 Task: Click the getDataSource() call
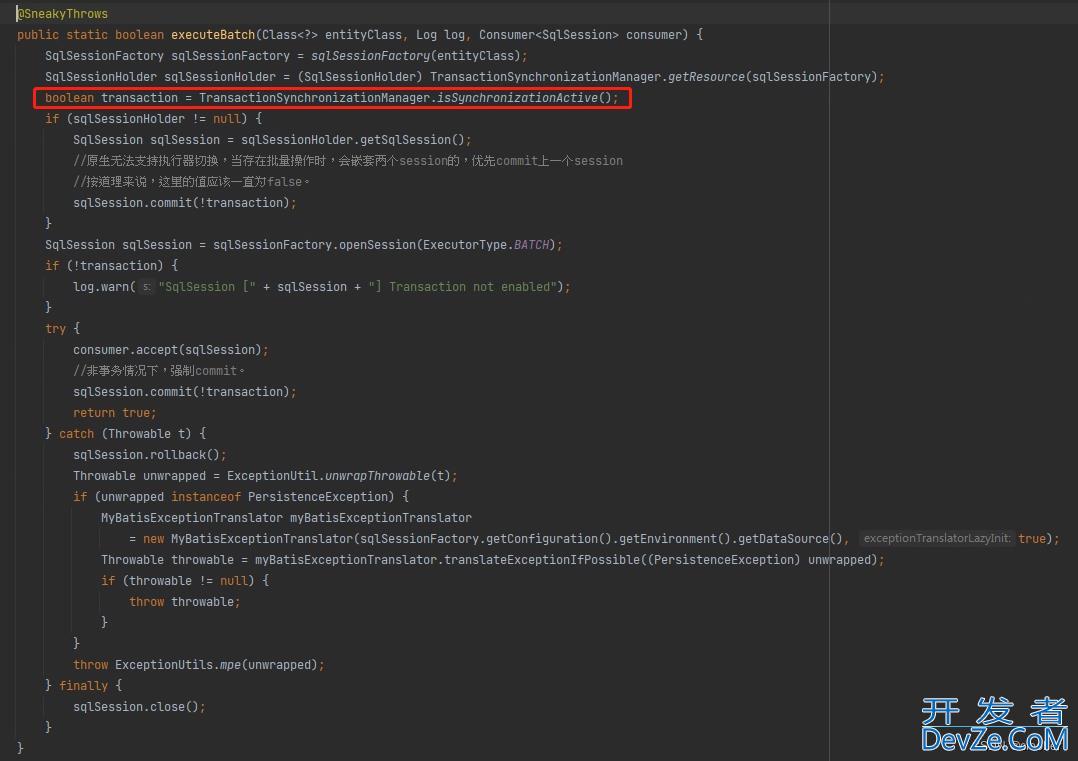[790, 538]
